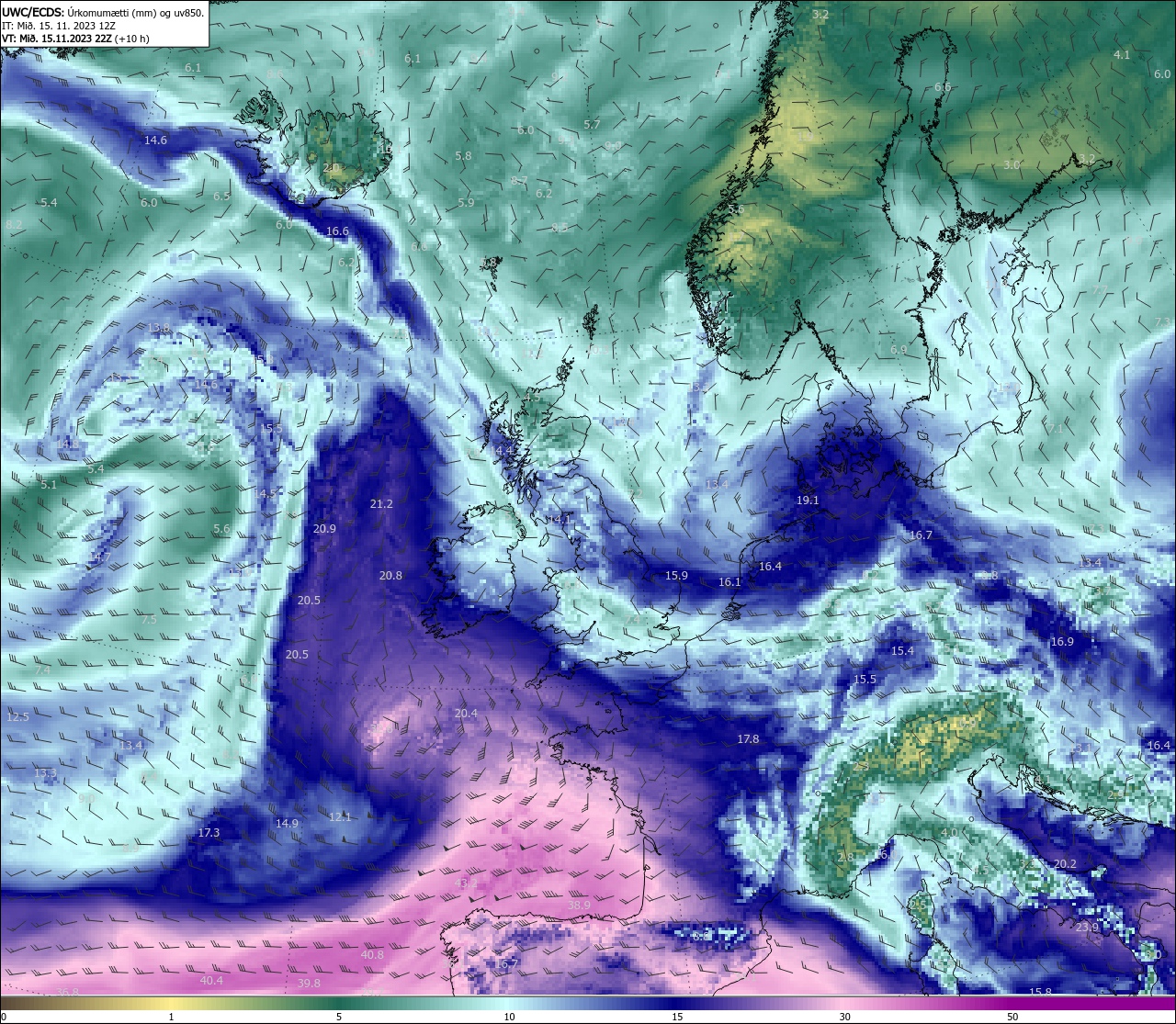
Task: Click the '13.8' value label on map
Action: [159, 329]
